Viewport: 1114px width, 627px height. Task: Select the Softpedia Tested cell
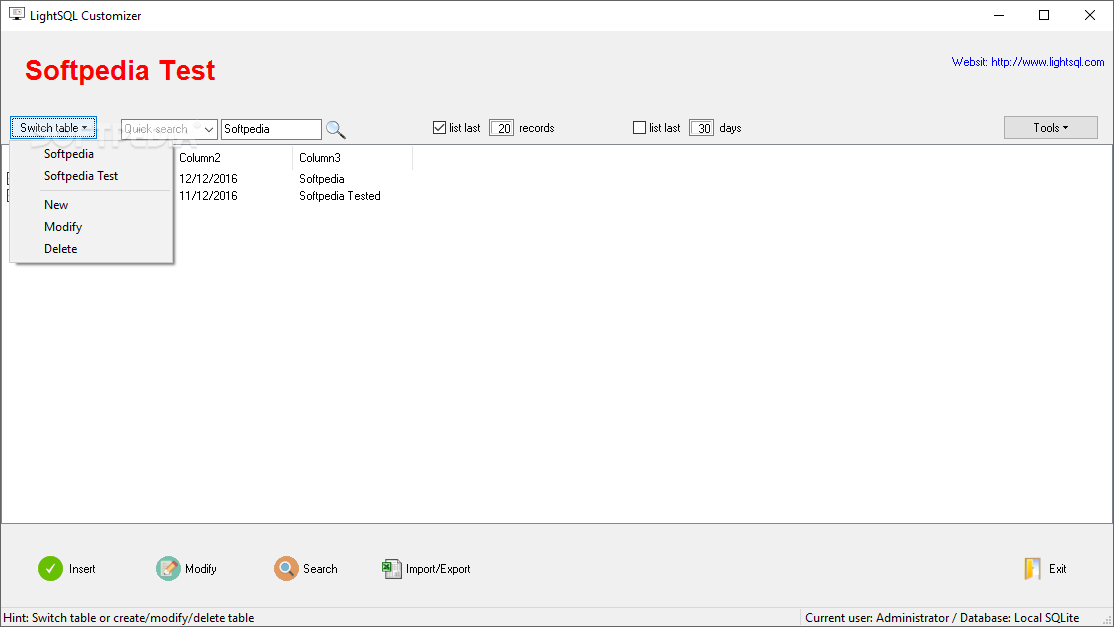[340, 196]
